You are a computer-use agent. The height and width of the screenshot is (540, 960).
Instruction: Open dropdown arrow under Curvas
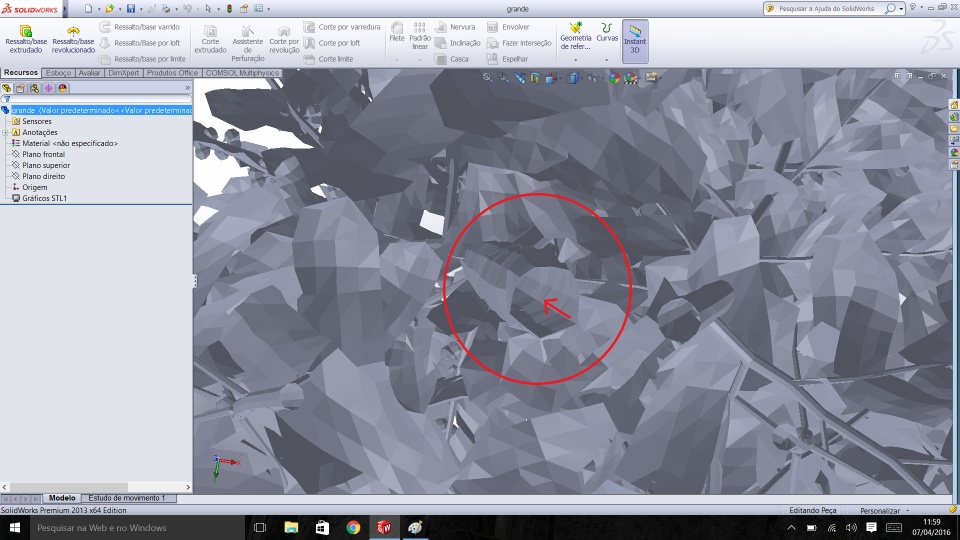coord(607,60)
